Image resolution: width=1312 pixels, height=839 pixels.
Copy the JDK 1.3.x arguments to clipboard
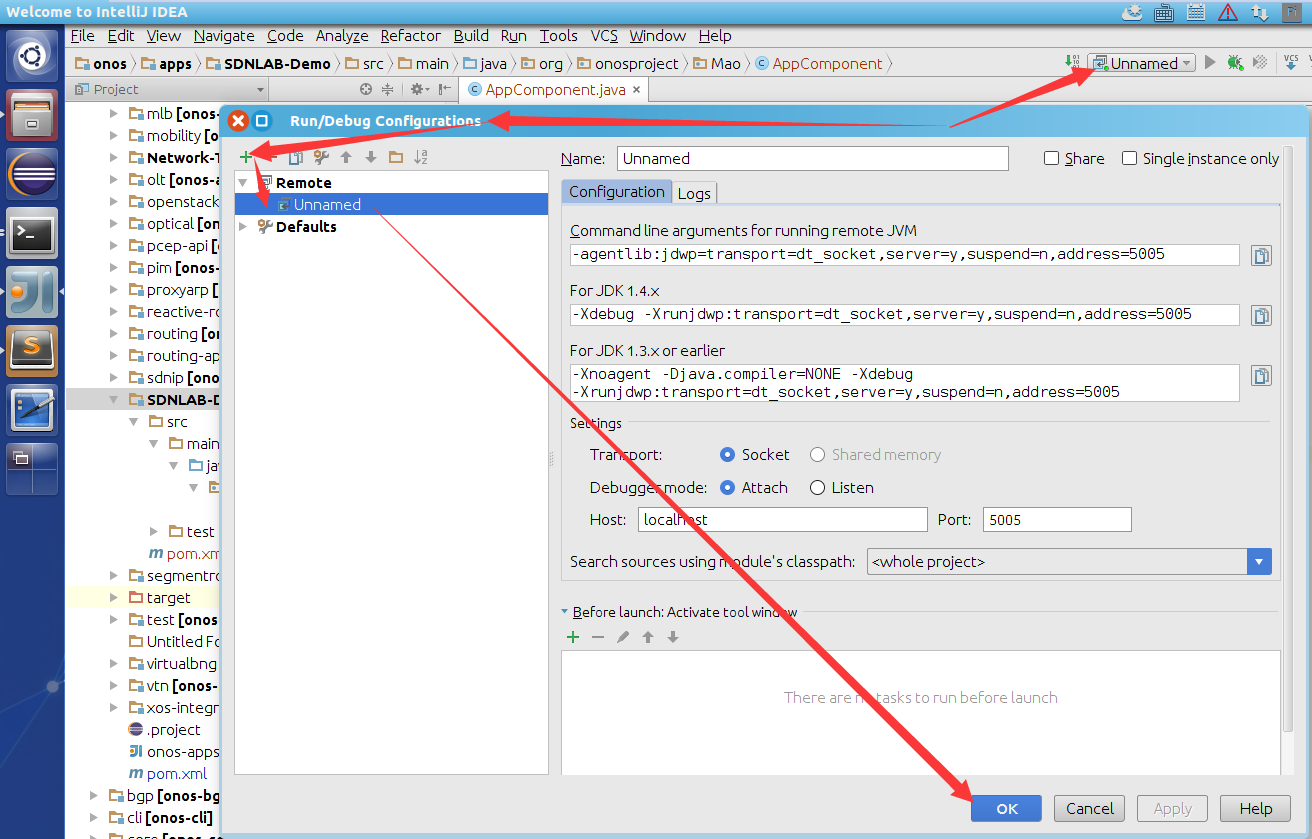(1261, 376)
